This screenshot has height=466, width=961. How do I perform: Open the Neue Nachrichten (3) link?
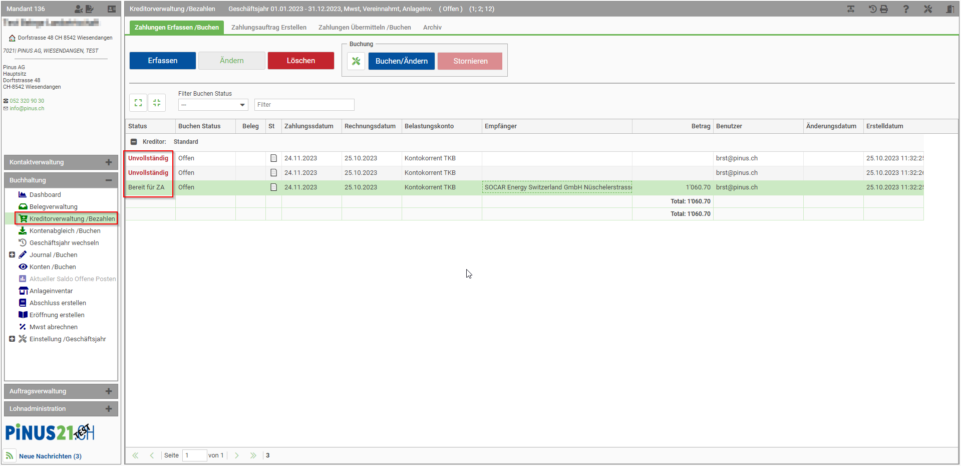point(50,456)
